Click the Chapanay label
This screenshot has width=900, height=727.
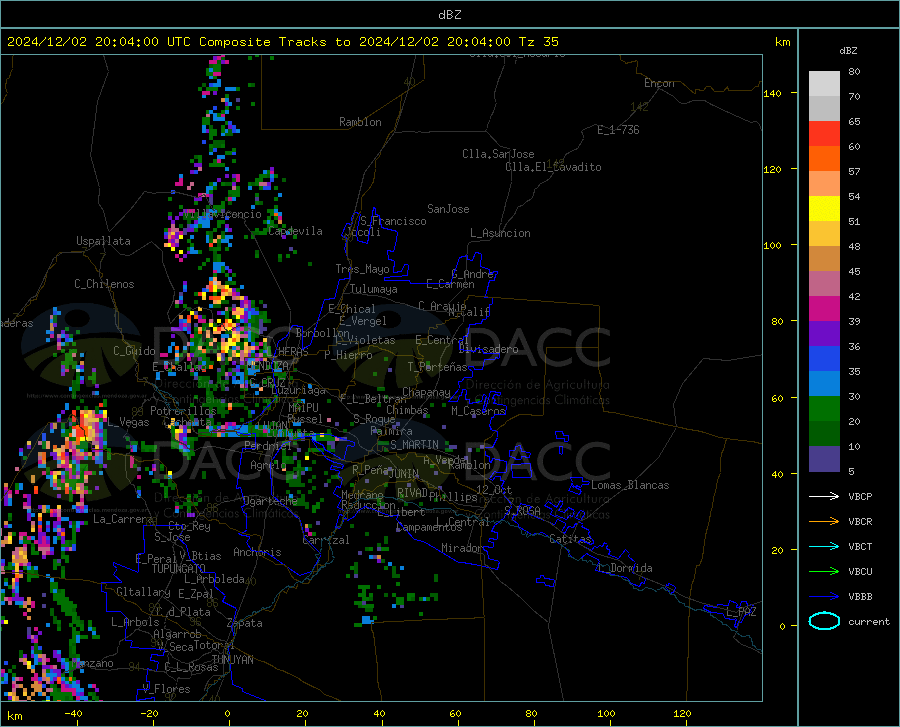tap(426, 392)
